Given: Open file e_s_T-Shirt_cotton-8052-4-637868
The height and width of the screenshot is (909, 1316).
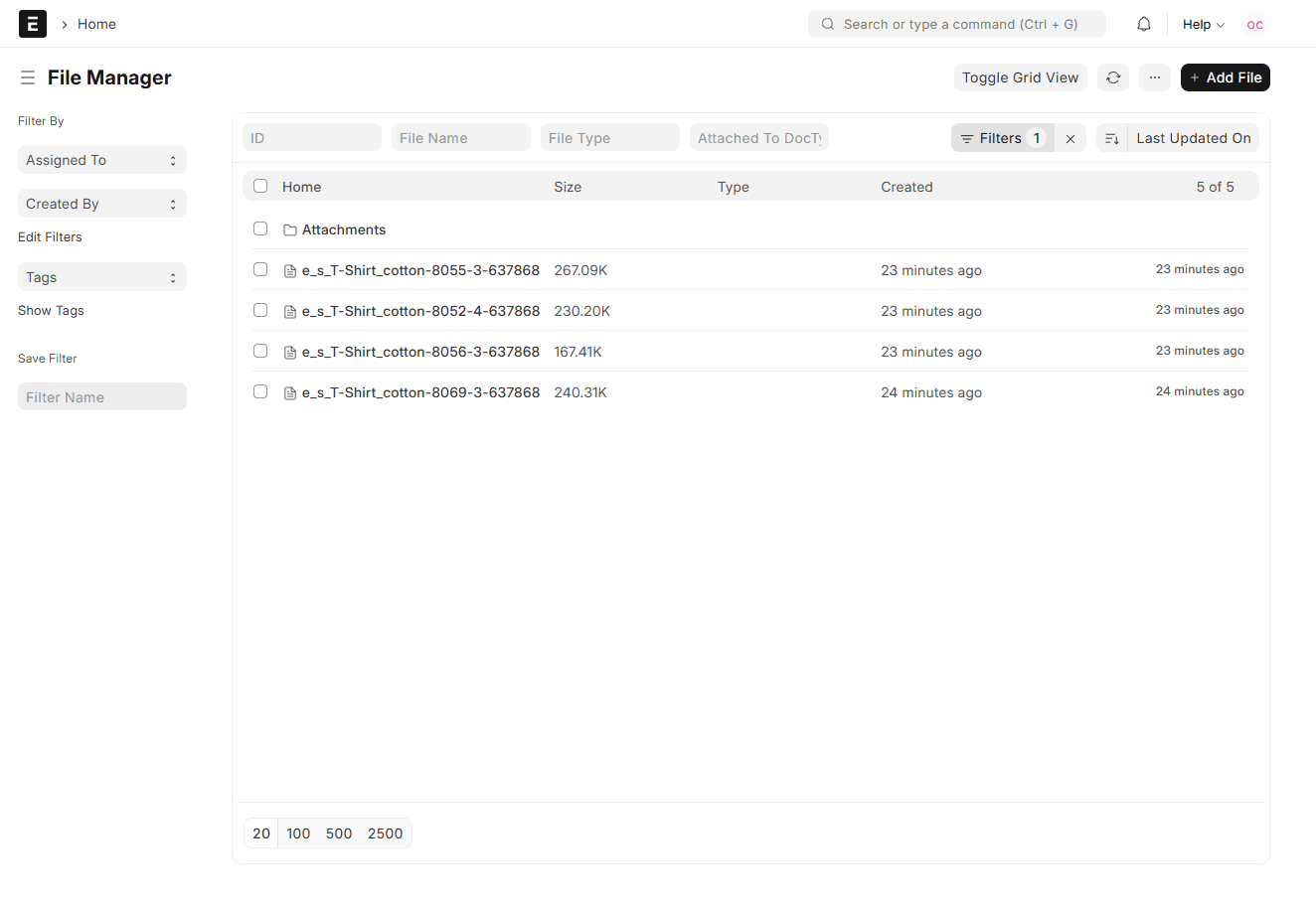Looking at the screenshot, I should 420,311.
